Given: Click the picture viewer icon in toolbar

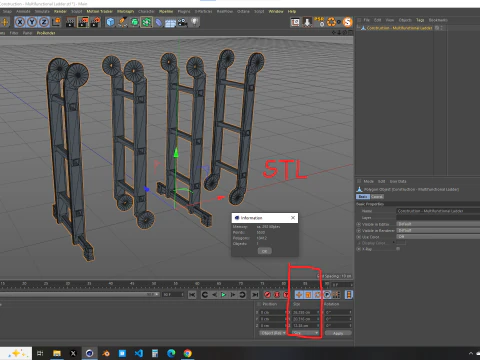Looking at the screenshot, I should click(295, 22).
